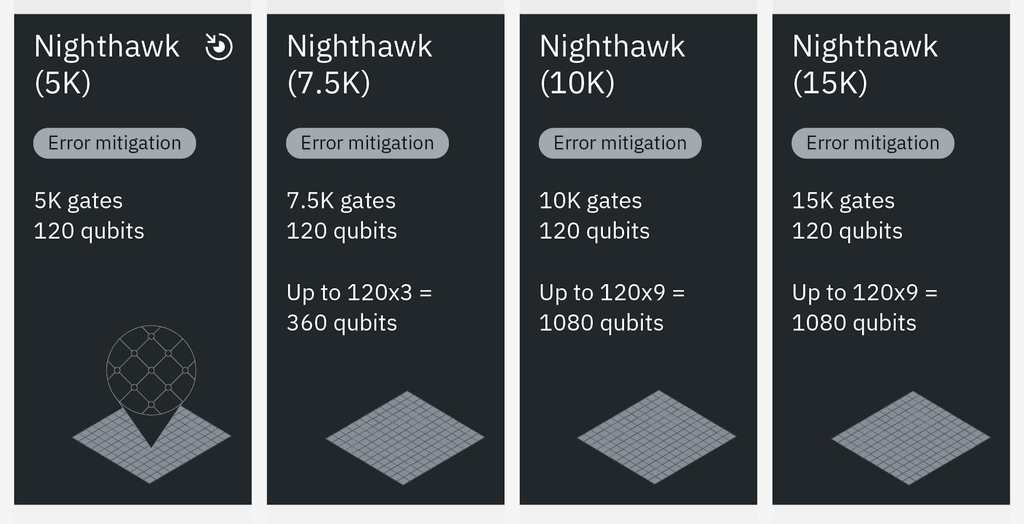Screen dimensions: 1024x524
Task: Click 'Up to 120x3 = 360 qubits' text
Action: [x=360, y=308]
